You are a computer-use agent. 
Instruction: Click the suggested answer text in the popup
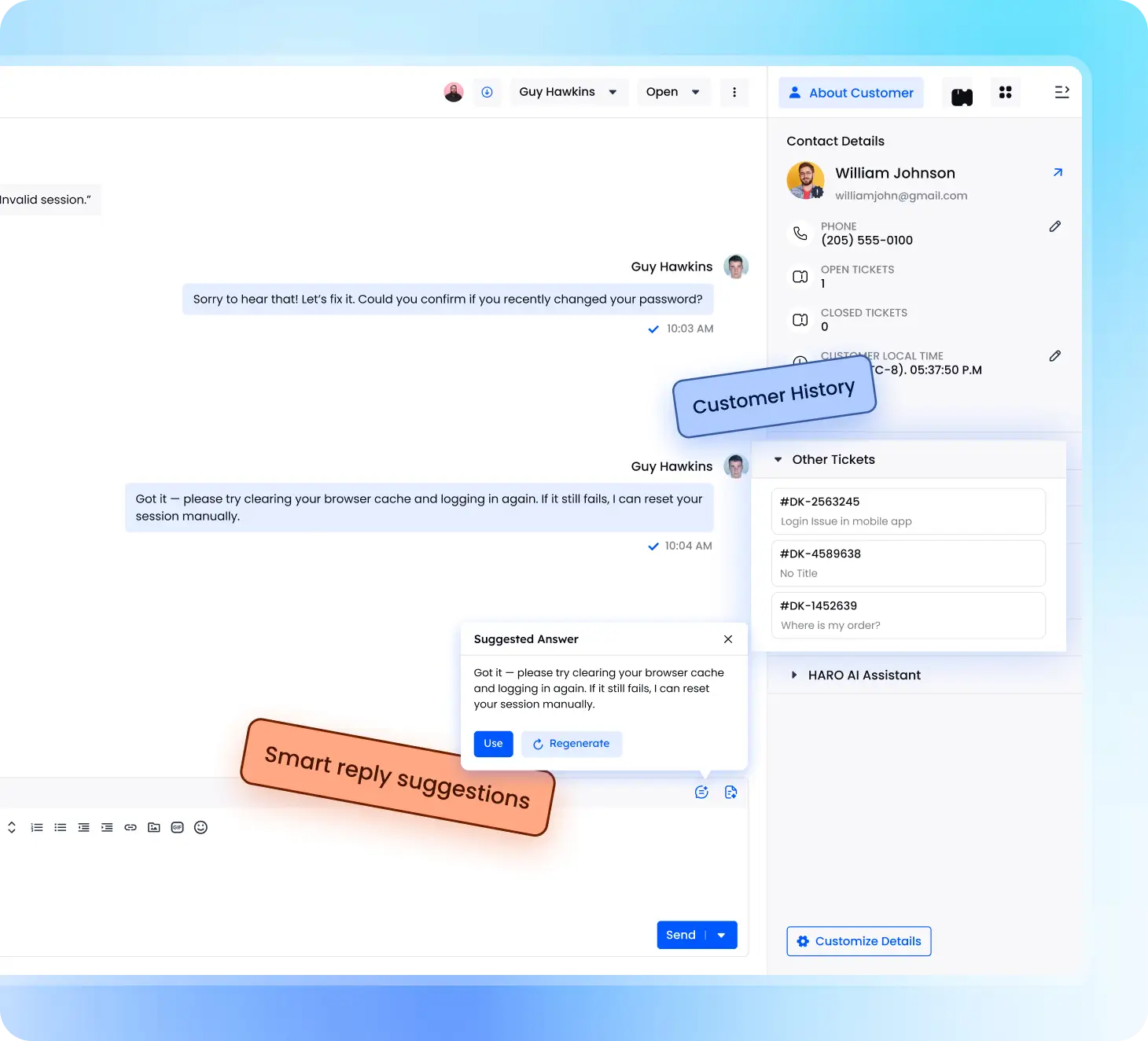[598, 689]
